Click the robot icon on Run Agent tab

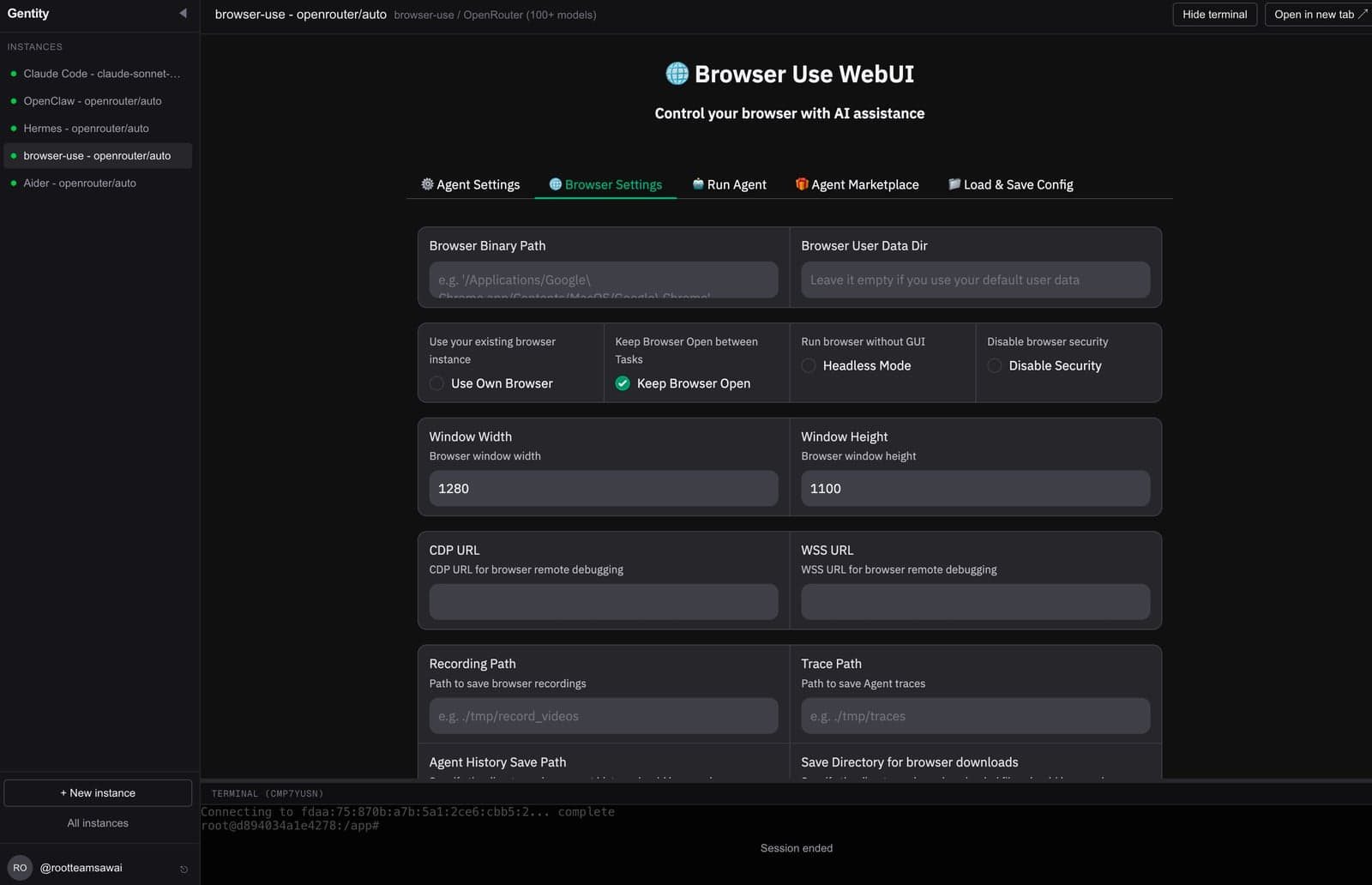698,184
